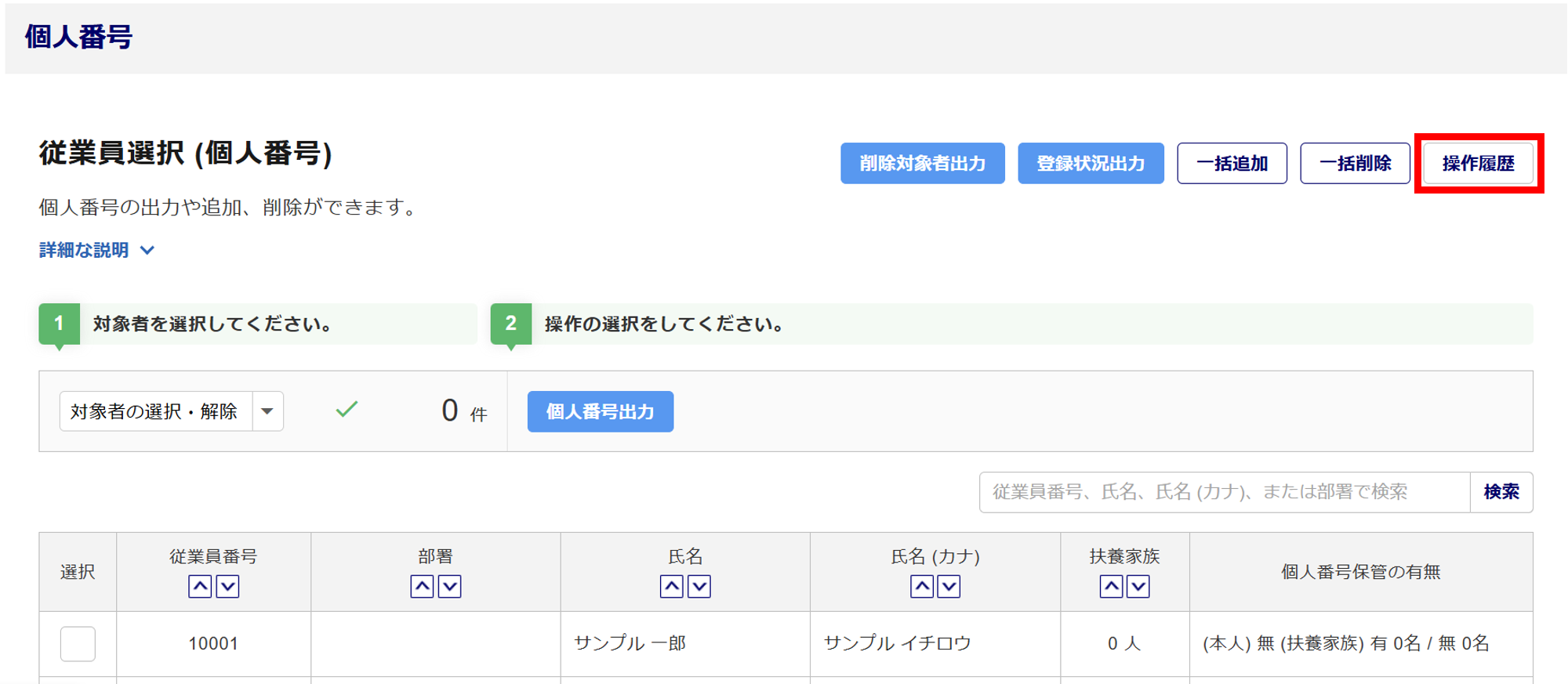Sort 従業員番号 column descending arrow
The image size is (1568, 684).
coord(227,586)
